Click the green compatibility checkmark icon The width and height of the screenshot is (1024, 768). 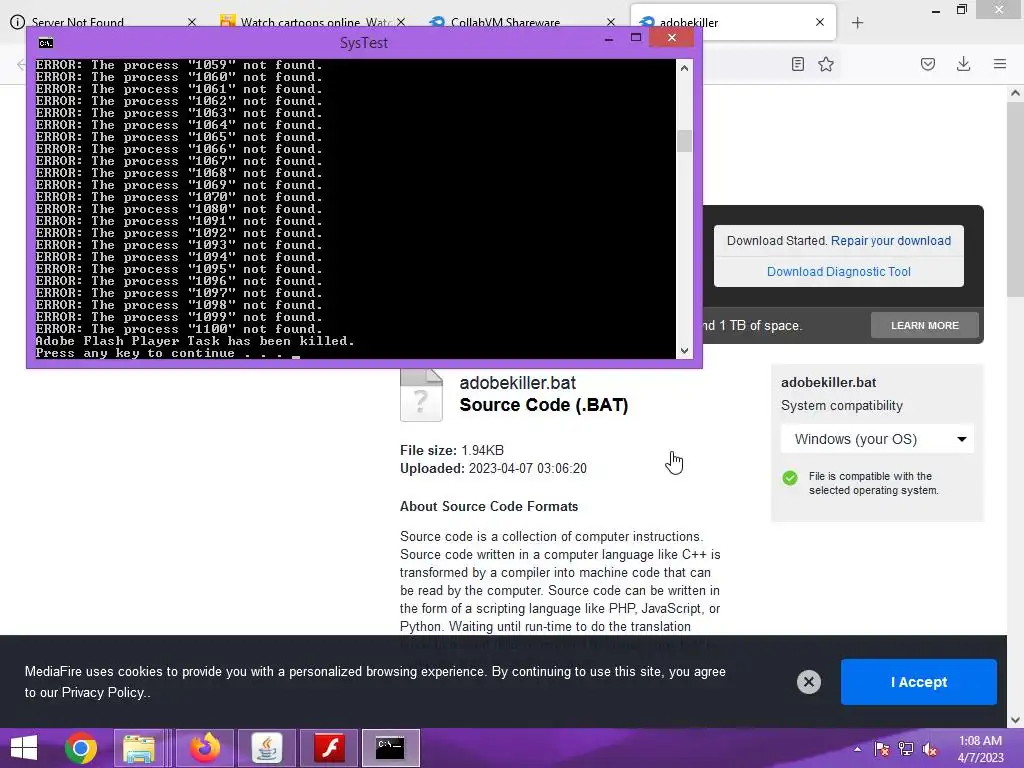pos(790,478)
